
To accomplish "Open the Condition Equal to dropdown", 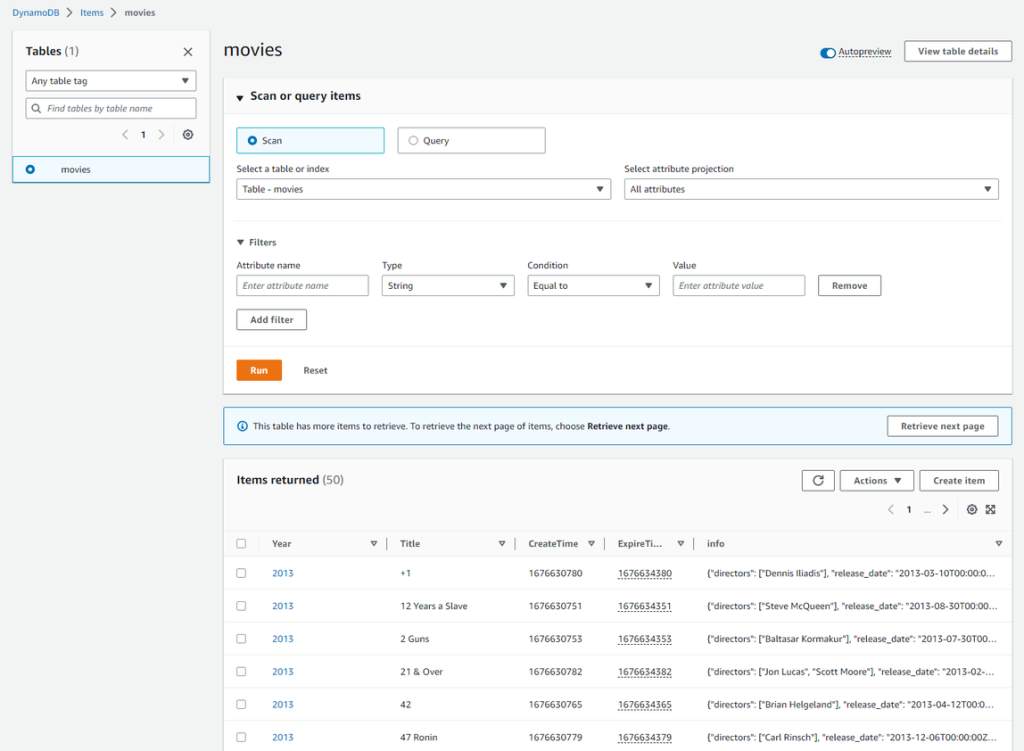I will [x=594, y=285].
